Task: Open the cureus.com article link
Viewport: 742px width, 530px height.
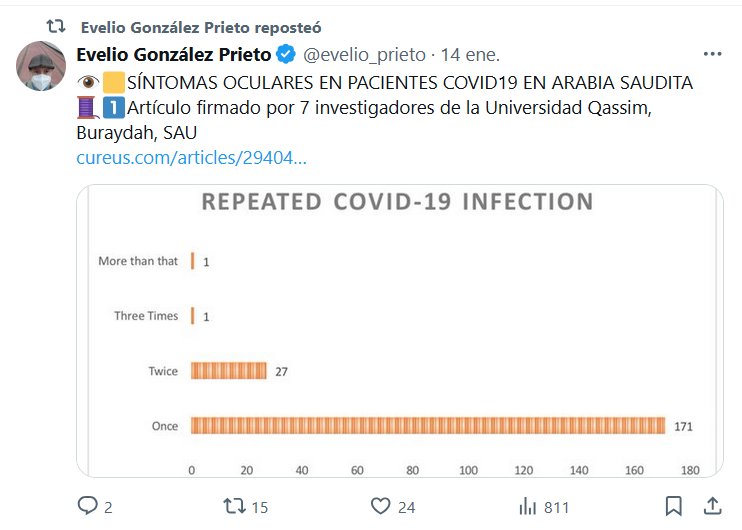Action: point(191,158)
